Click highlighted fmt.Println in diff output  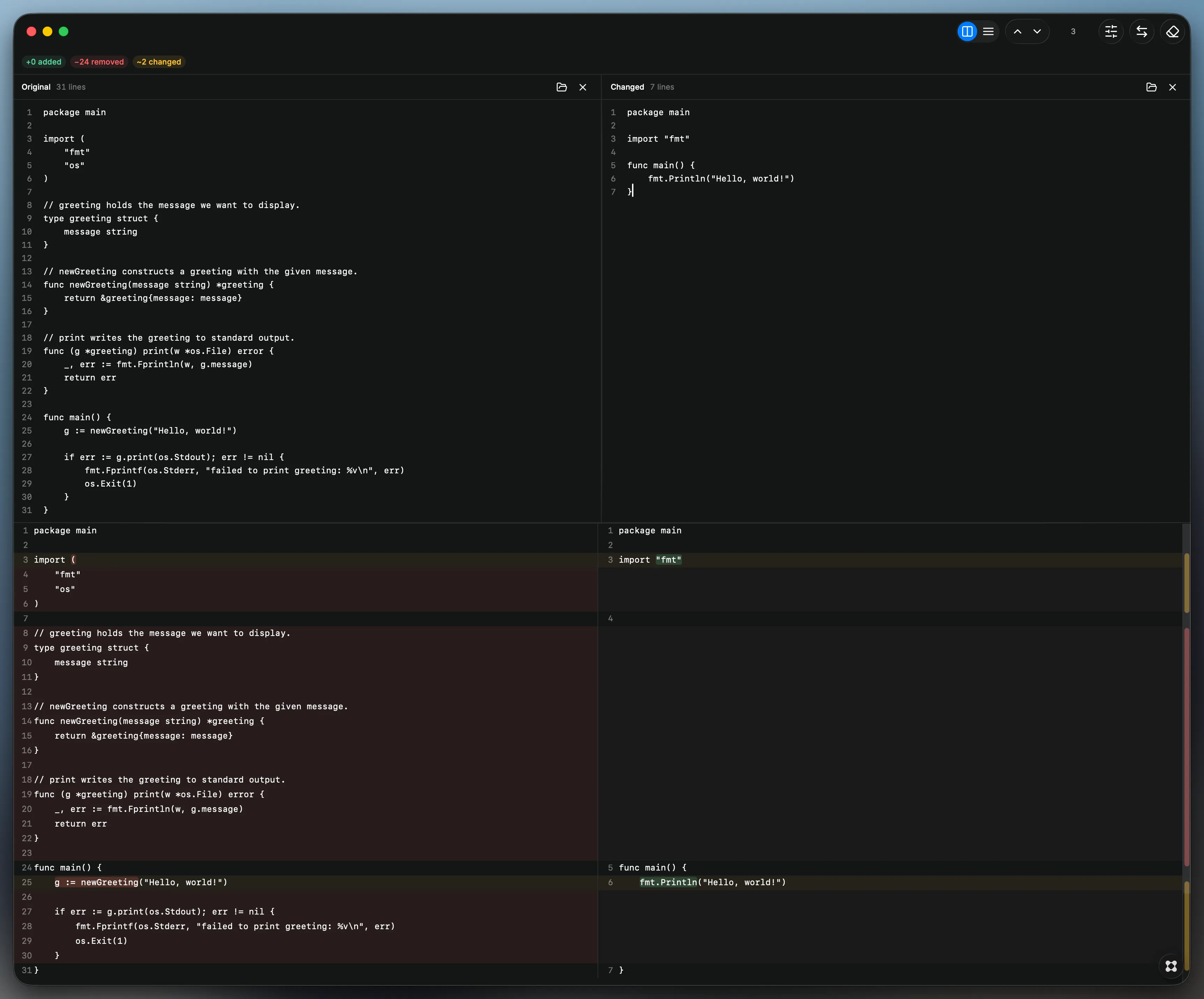click(x=669, y=882)
